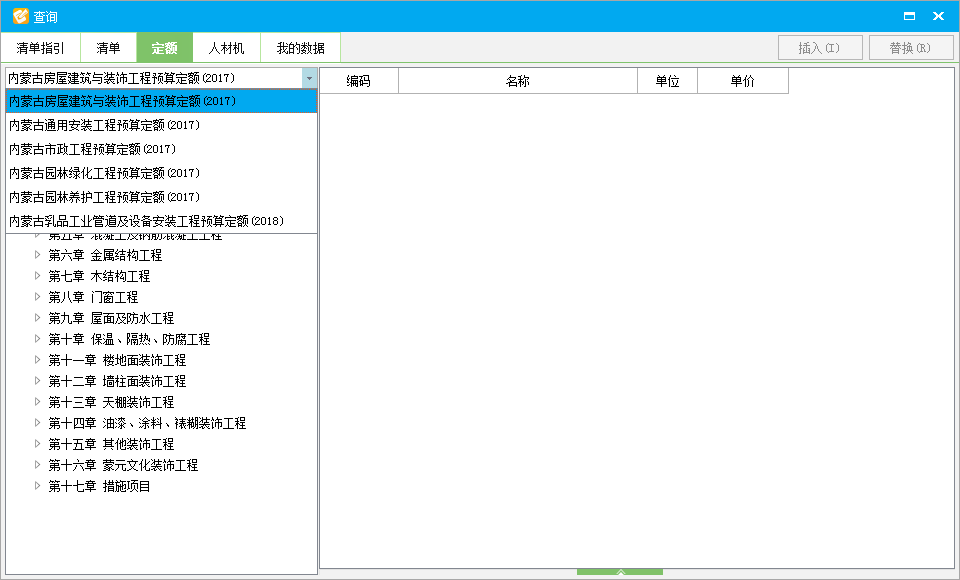Choose 内蒙古乳品工业管道及设备安装工程预算定额(2018)
This screenshot has width=960, height=580.
pos(161,220)
